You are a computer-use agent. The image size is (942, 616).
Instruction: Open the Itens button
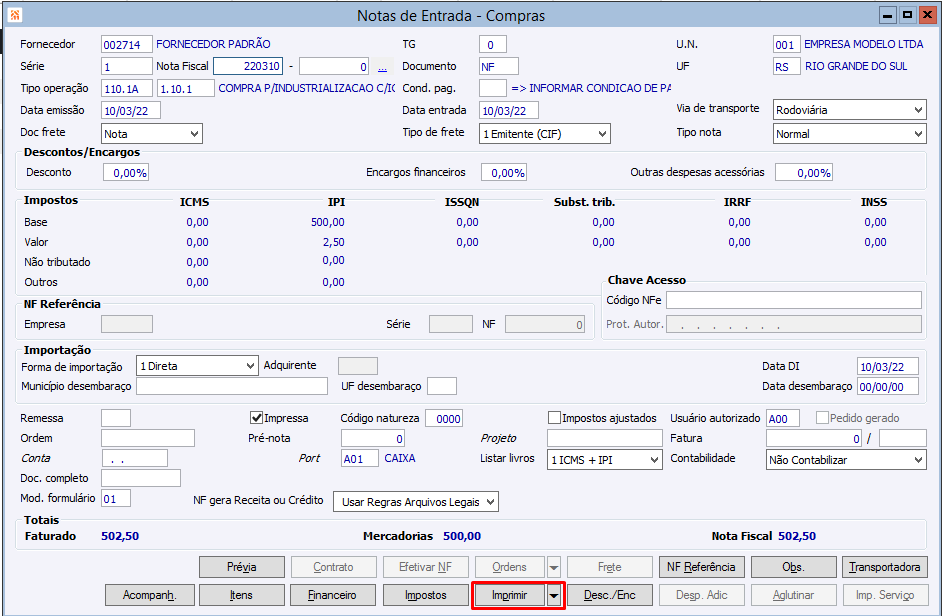pos(241,595)
